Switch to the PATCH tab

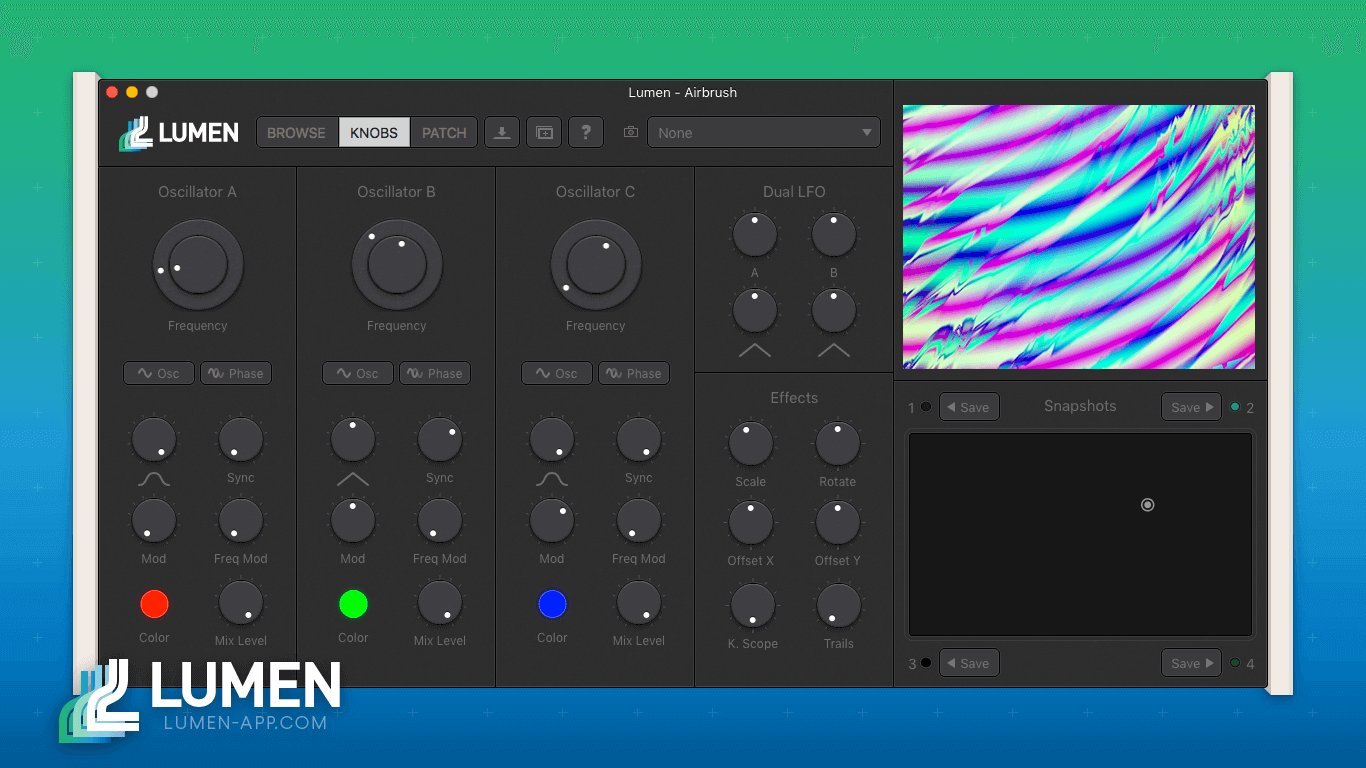point(444,132)
